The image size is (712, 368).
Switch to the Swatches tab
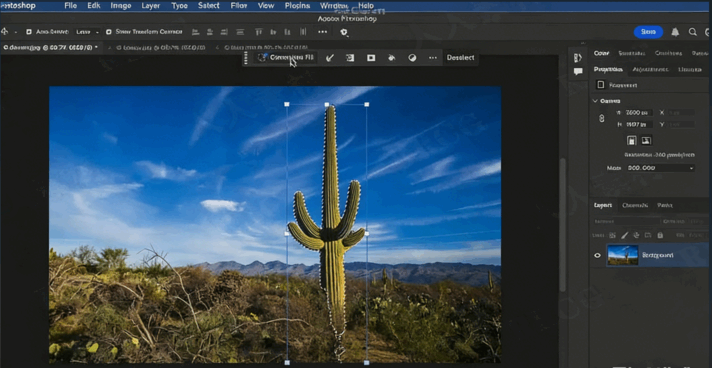[632, 53]
